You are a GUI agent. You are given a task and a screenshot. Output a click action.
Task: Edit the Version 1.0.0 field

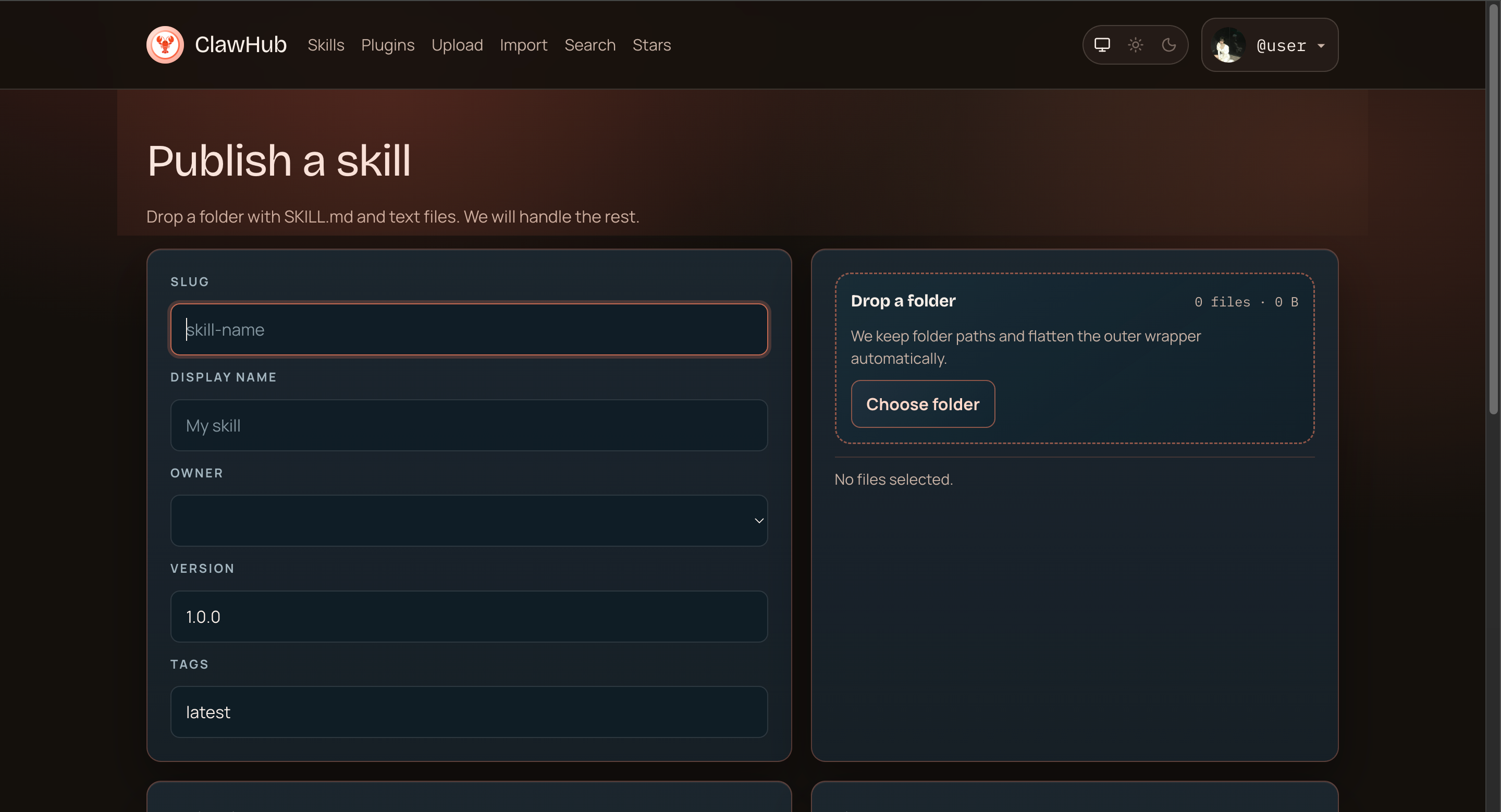point(469,616)
